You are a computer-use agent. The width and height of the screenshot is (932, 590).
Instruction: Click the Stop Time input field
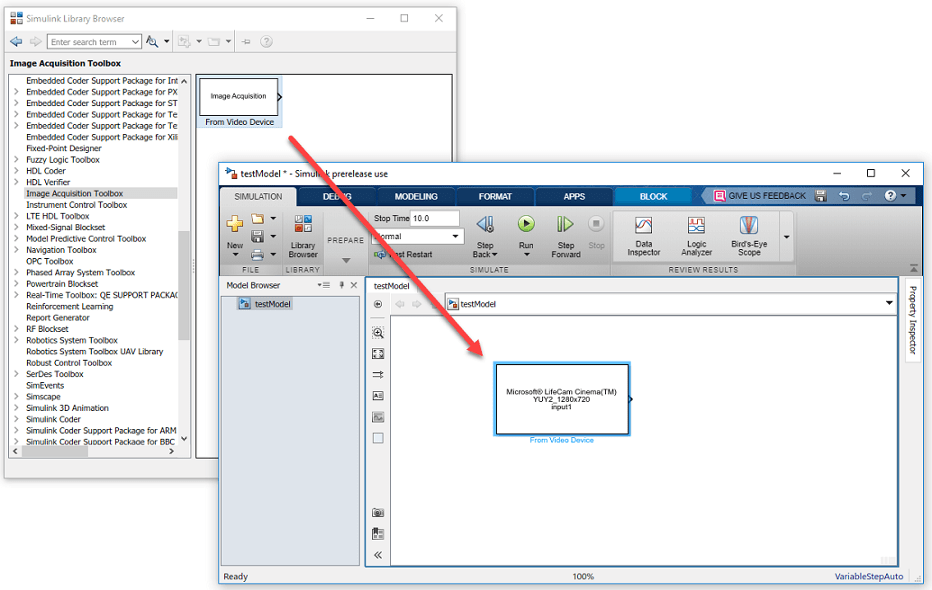[x=434, y=218]
